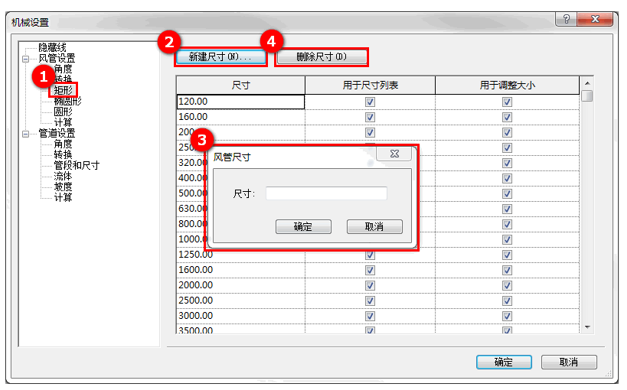Click the 删除尺寸 button
The image size is (627, 390).
[321, 57]
